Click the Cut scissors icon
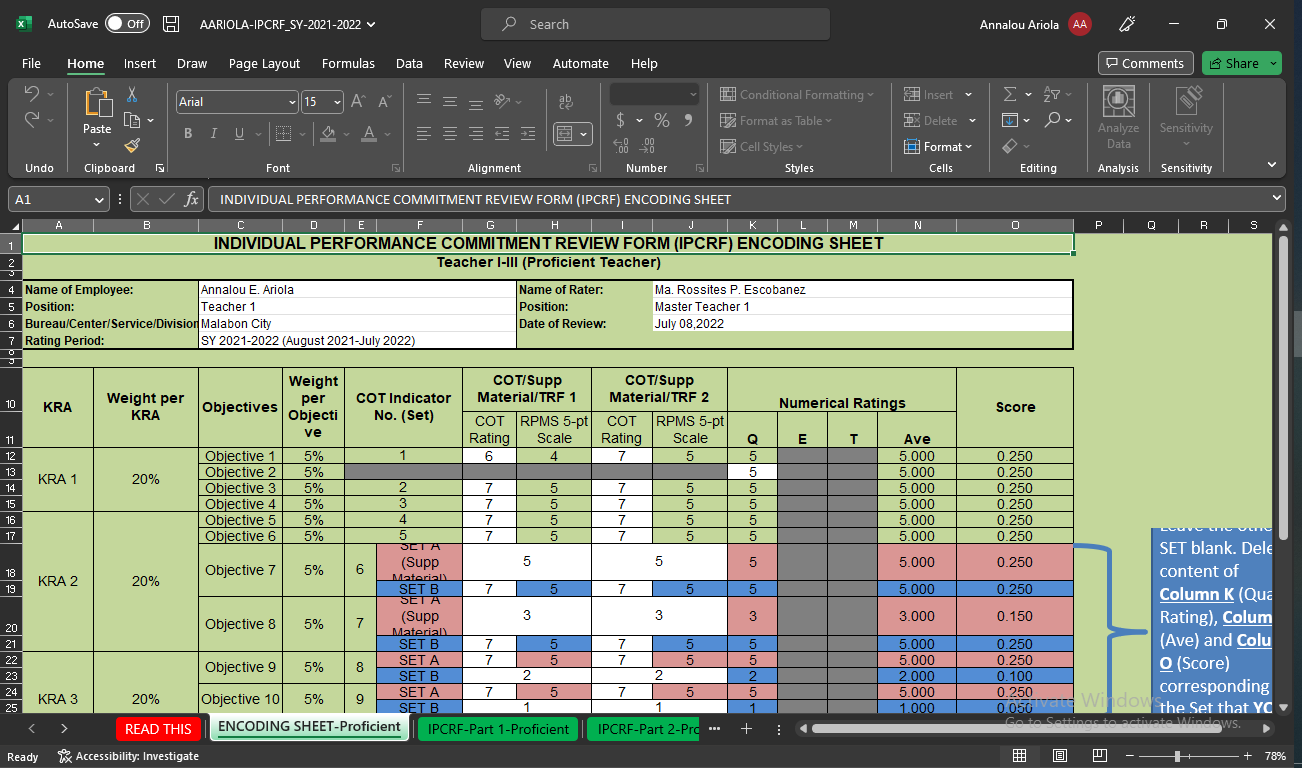The image size is (1302, 768). pos(131,96)
